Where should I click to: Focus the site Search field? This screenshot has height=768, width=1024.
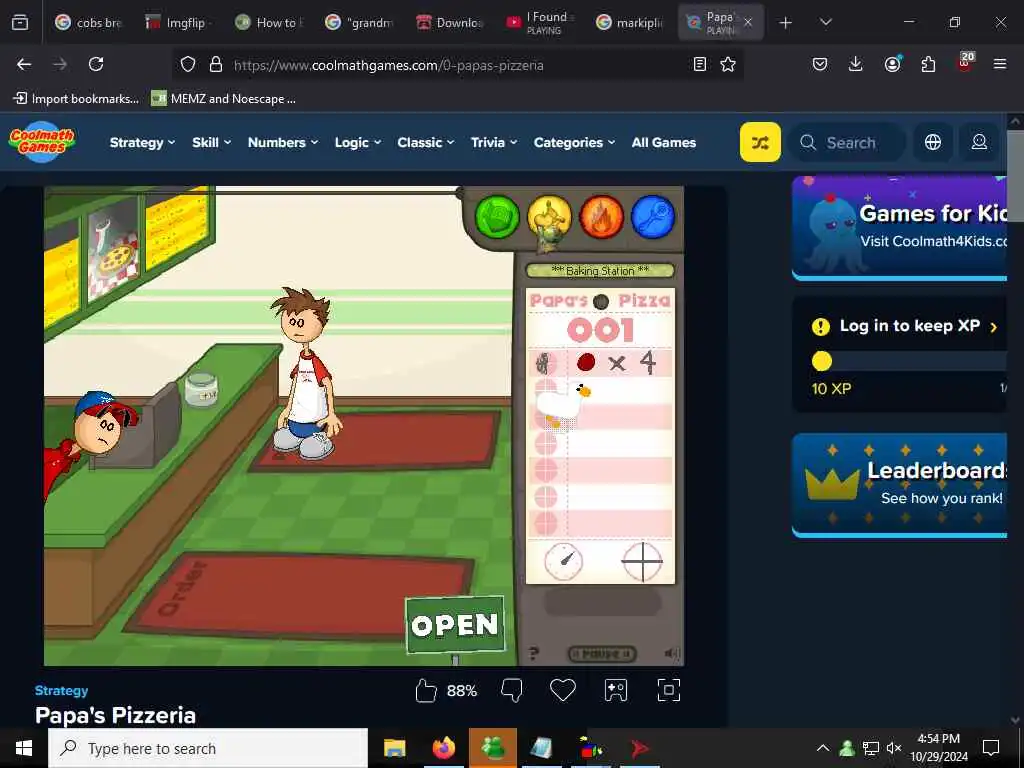848,142
